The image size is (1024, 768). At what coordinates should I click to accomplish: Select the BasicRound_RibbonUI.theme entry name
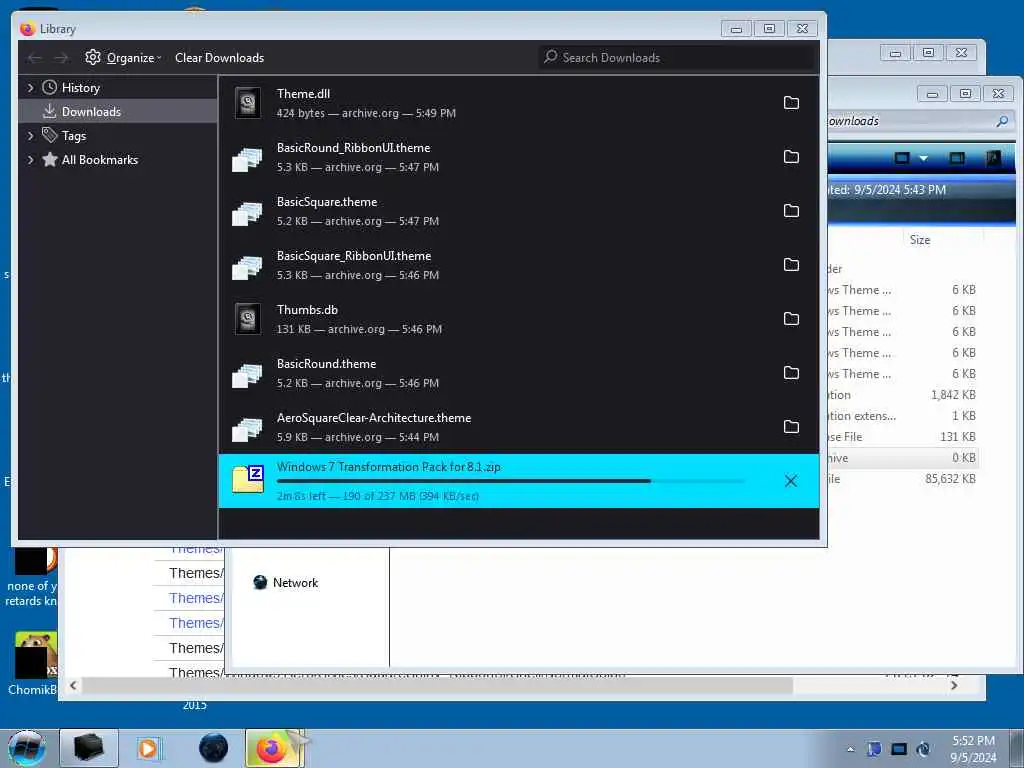353,148
